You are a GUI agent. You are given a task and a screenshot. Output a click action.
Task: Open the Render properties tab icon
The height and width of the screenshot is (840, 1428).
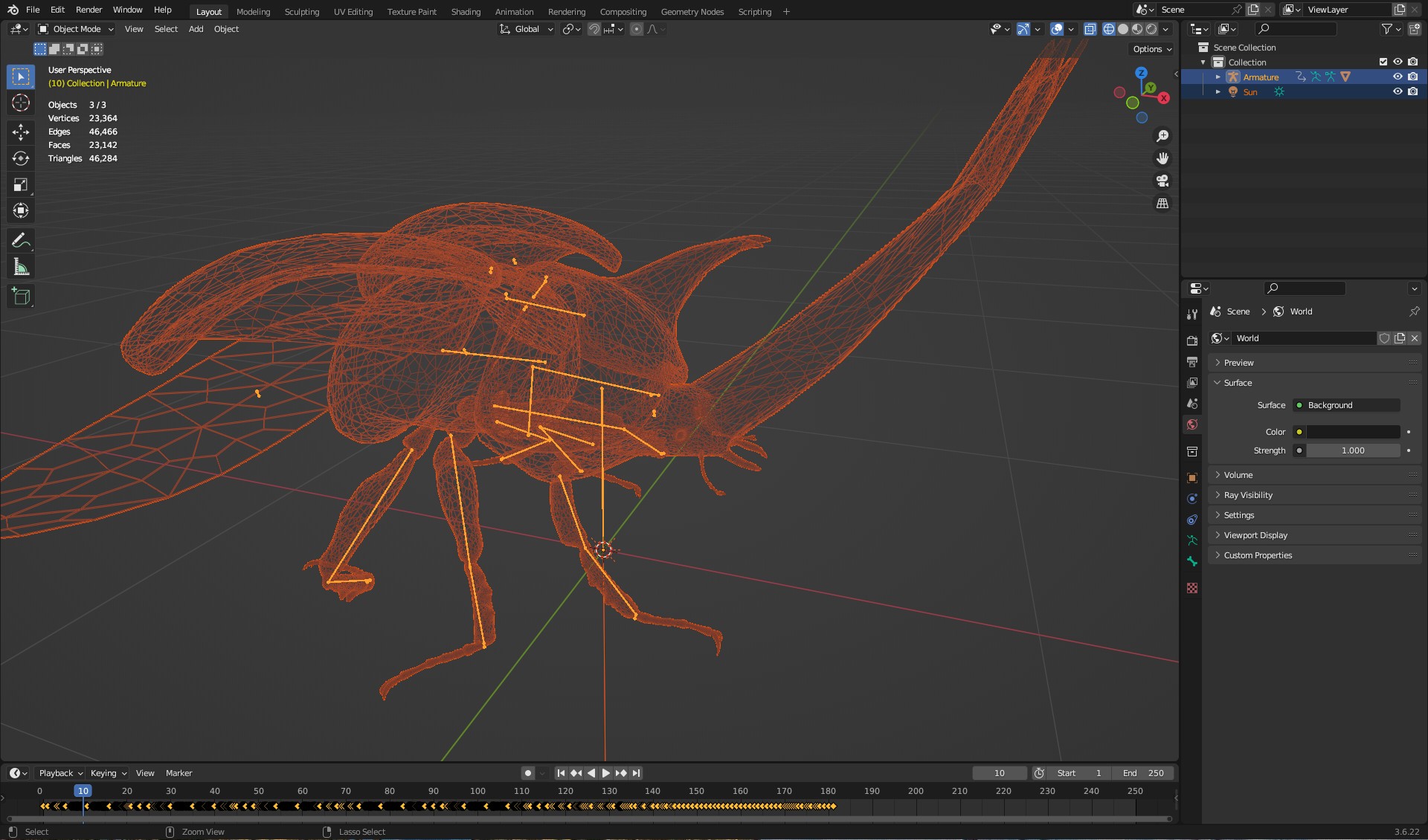point(1192,340)
